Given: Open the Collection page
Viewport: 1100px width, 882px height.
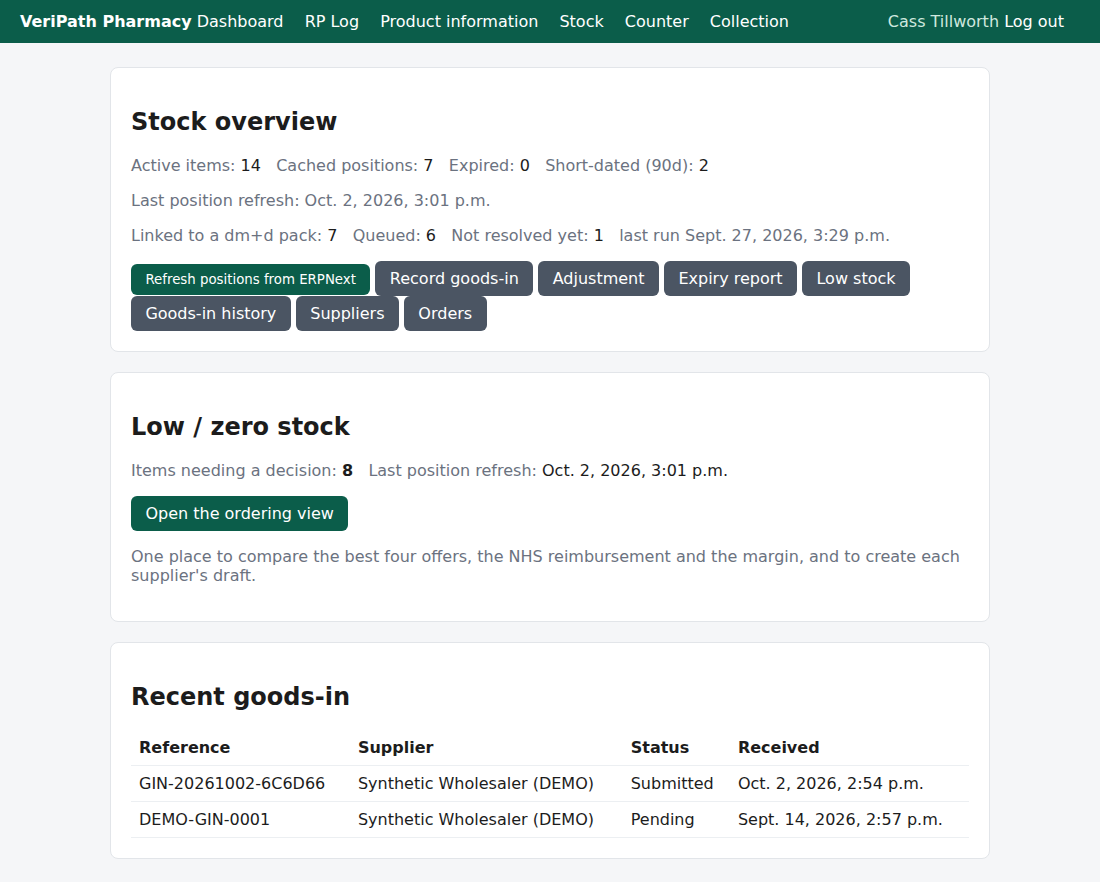Looking at the screenshot, I should point(749,21).
